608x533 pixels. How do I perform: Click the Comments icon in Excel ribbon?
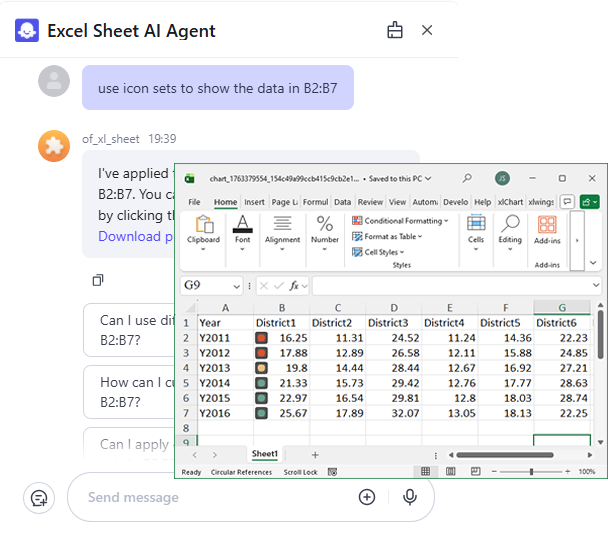[567, 202]
